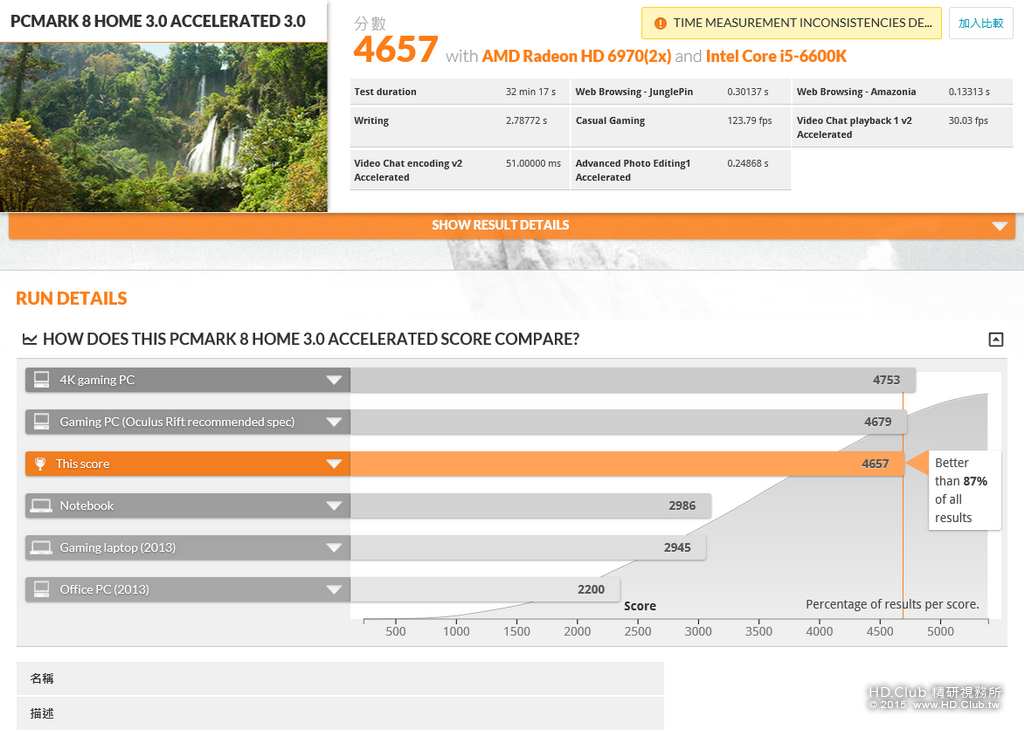The width and height of the screenshot is (1024, 730).
Task: Click the chart icon beside the score comparison heading
Action: pyautogui.click(x=29, y=340)
